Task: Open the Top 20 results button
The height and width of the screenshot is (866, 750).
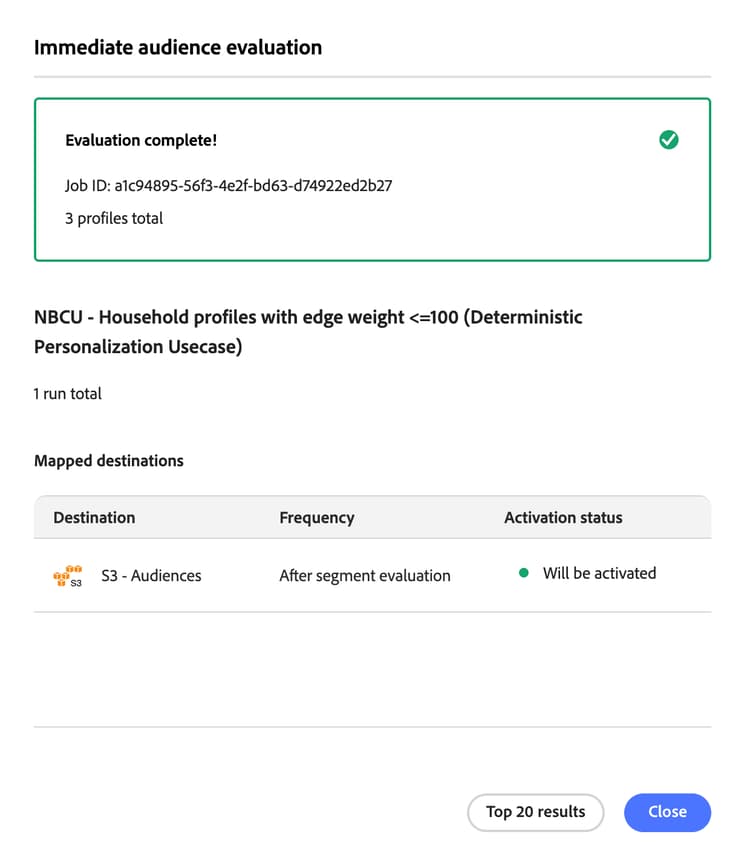Action: coord(535,812)
